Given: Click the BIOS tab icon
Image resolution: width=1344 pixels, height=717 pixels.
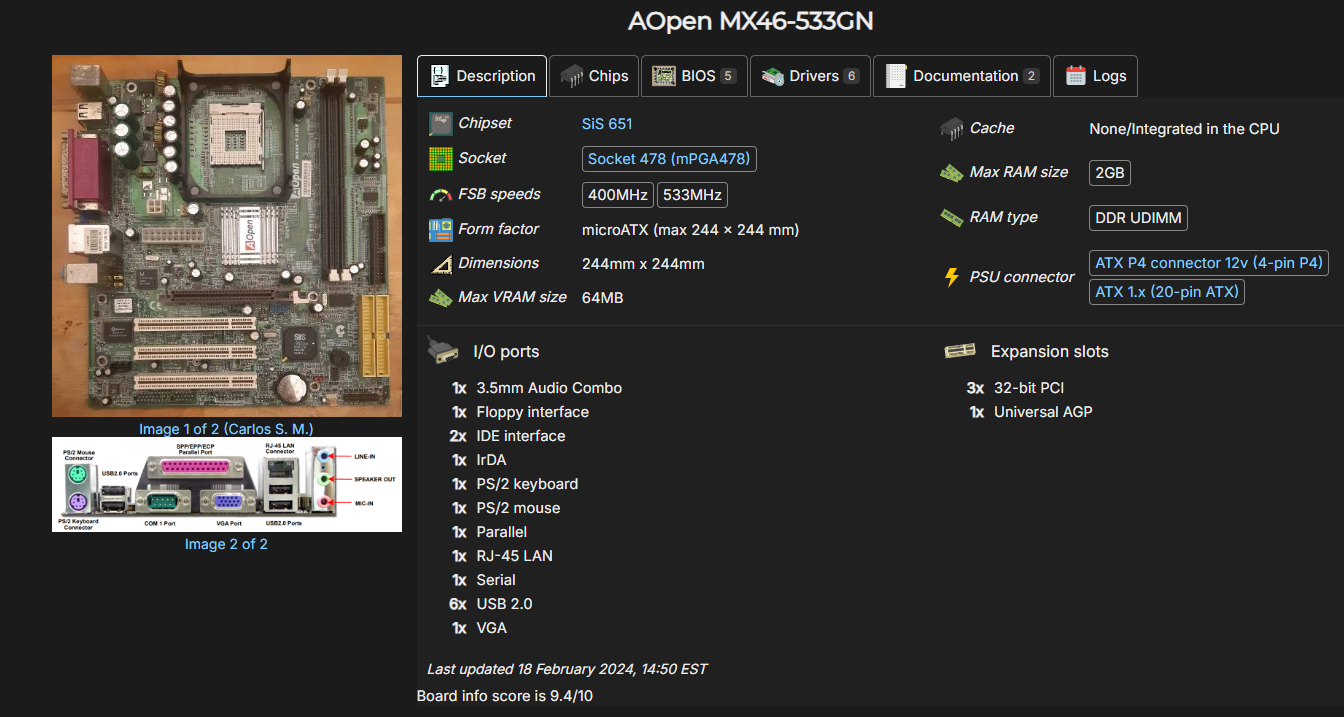Looking at the screenshot, I should click(664, 76).
